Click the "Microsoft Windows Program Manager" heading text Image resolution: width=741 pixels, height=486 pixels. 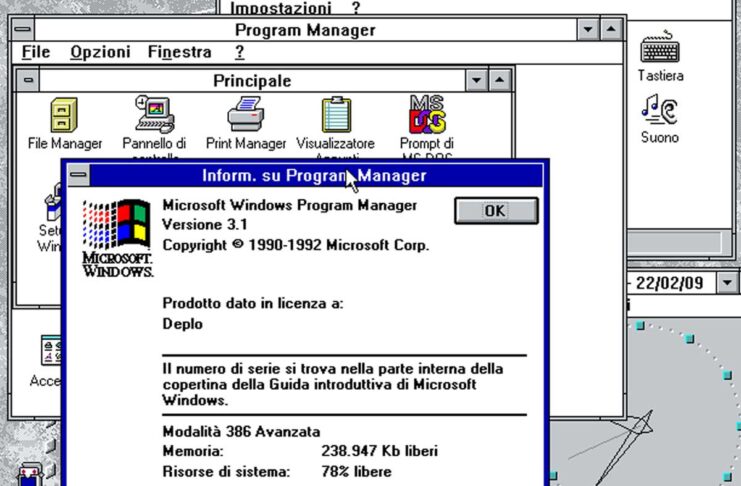tap(290, 206)
